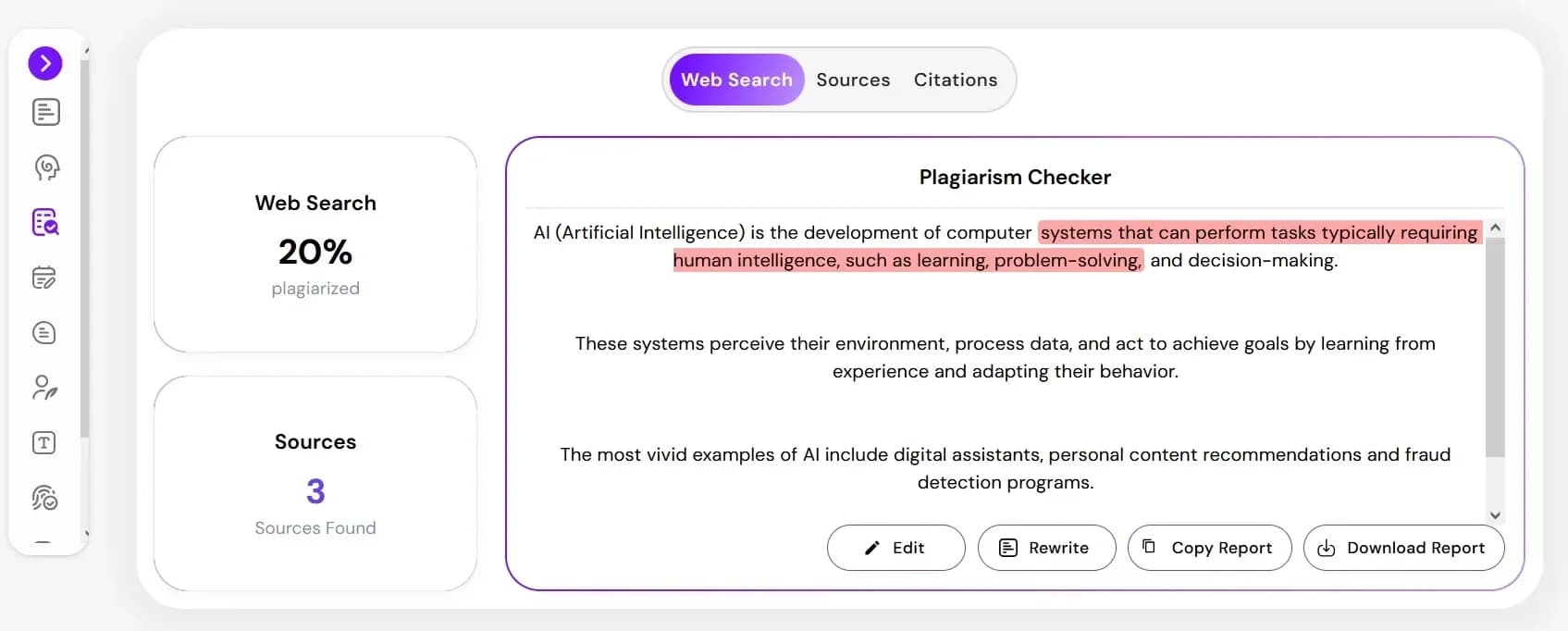This screenshot has height=631, width=1568.
Task: Open the brainstorming head icon in the sidebar
Action: 44,167
